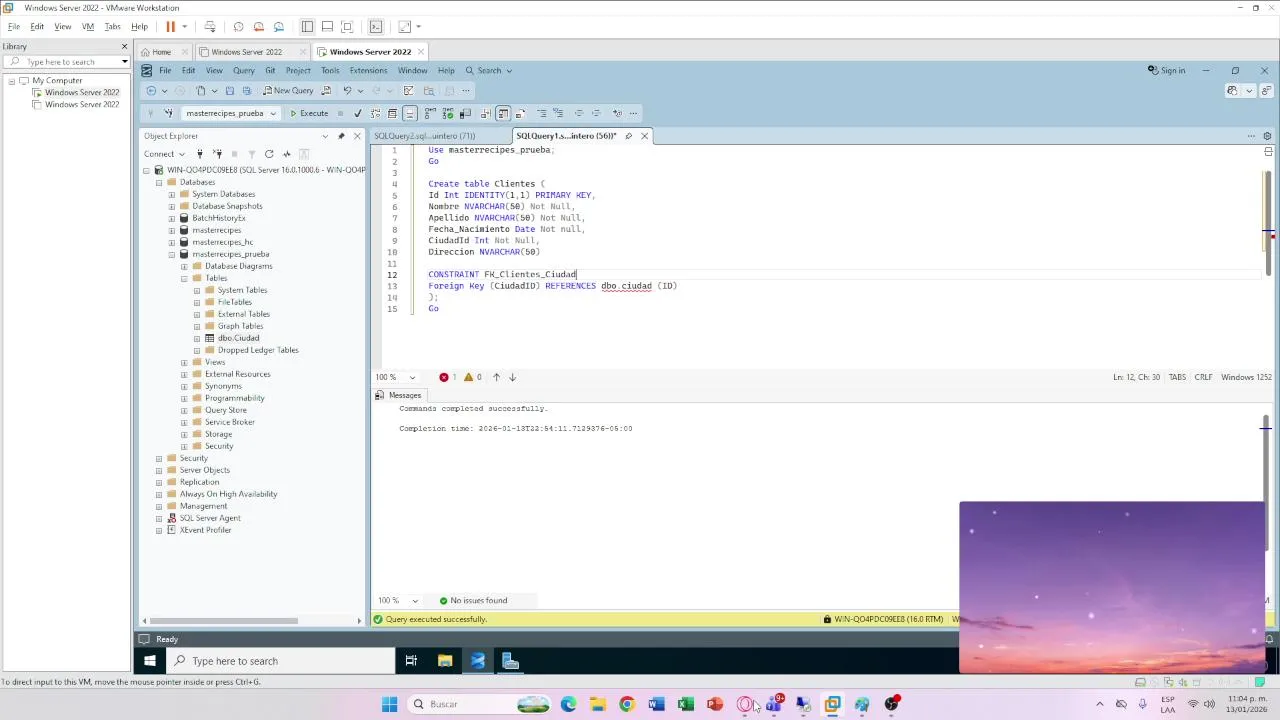This screenshot has width=1280, height=720.
Task: Click the Save file icon in SSMS toolbar
Action: (230, 90)
